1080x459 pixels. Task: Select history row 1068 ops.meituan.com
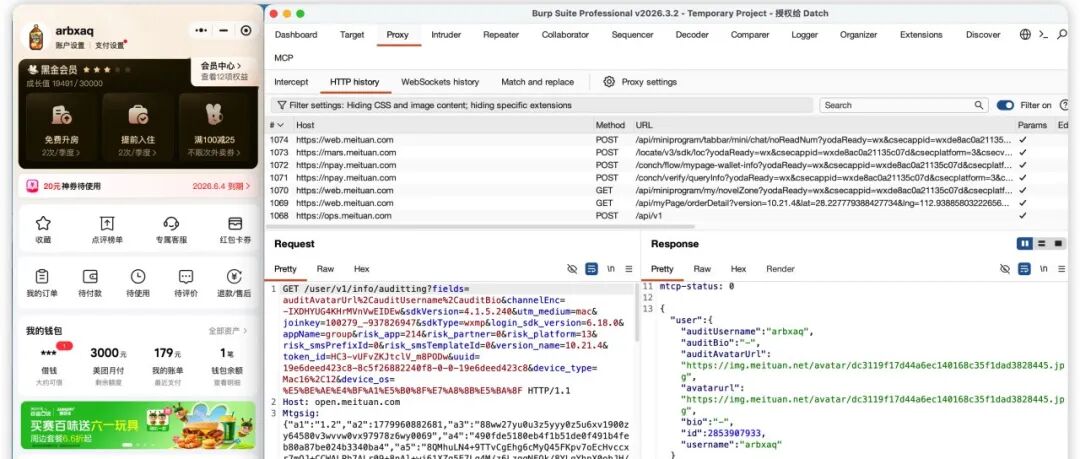[668, 216]
